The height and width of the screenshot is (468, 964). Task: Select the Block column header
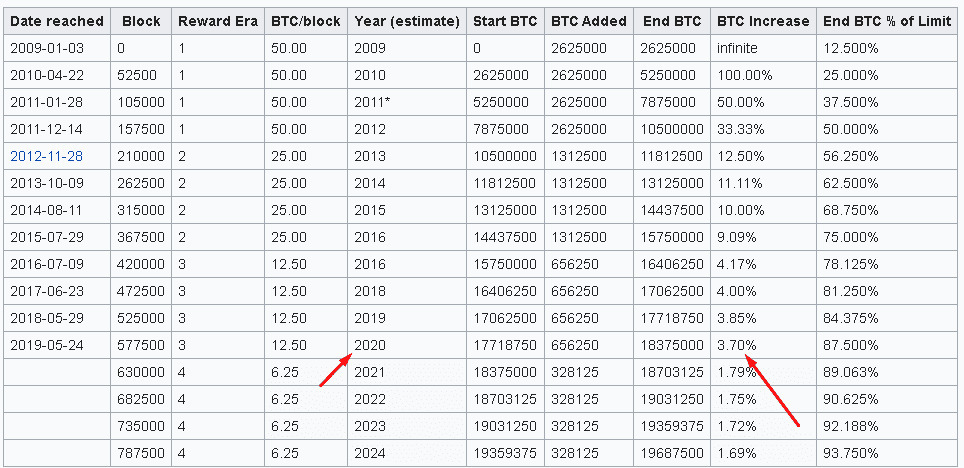[141, 21]
